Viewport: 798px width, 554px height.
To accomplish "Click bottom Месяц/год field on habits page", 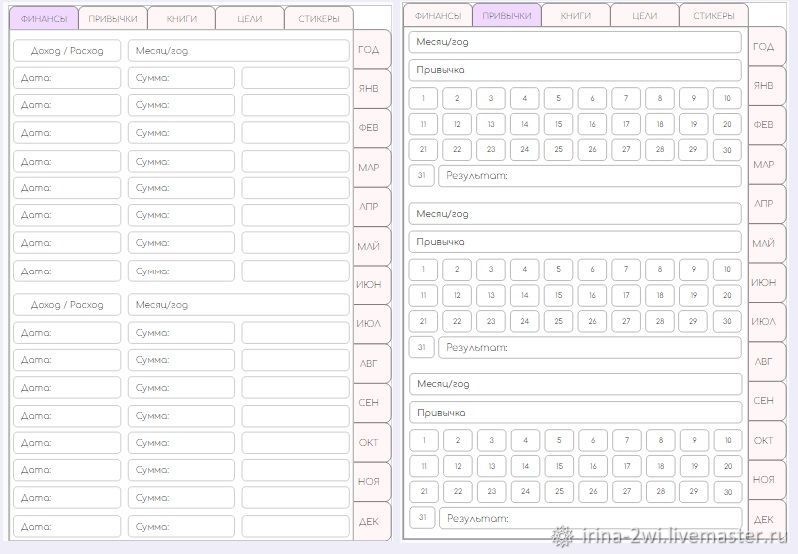I will pos(576,384).
